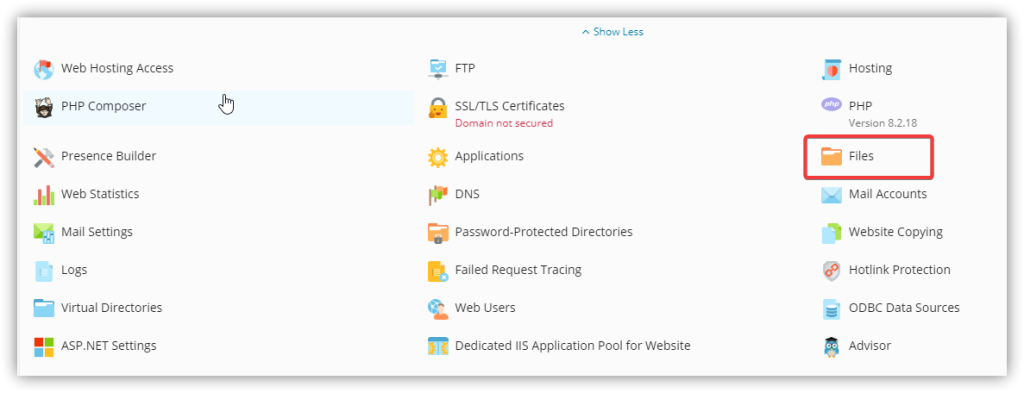
Task: Select the Hotlink Protection link
Action: click(900, 270)
